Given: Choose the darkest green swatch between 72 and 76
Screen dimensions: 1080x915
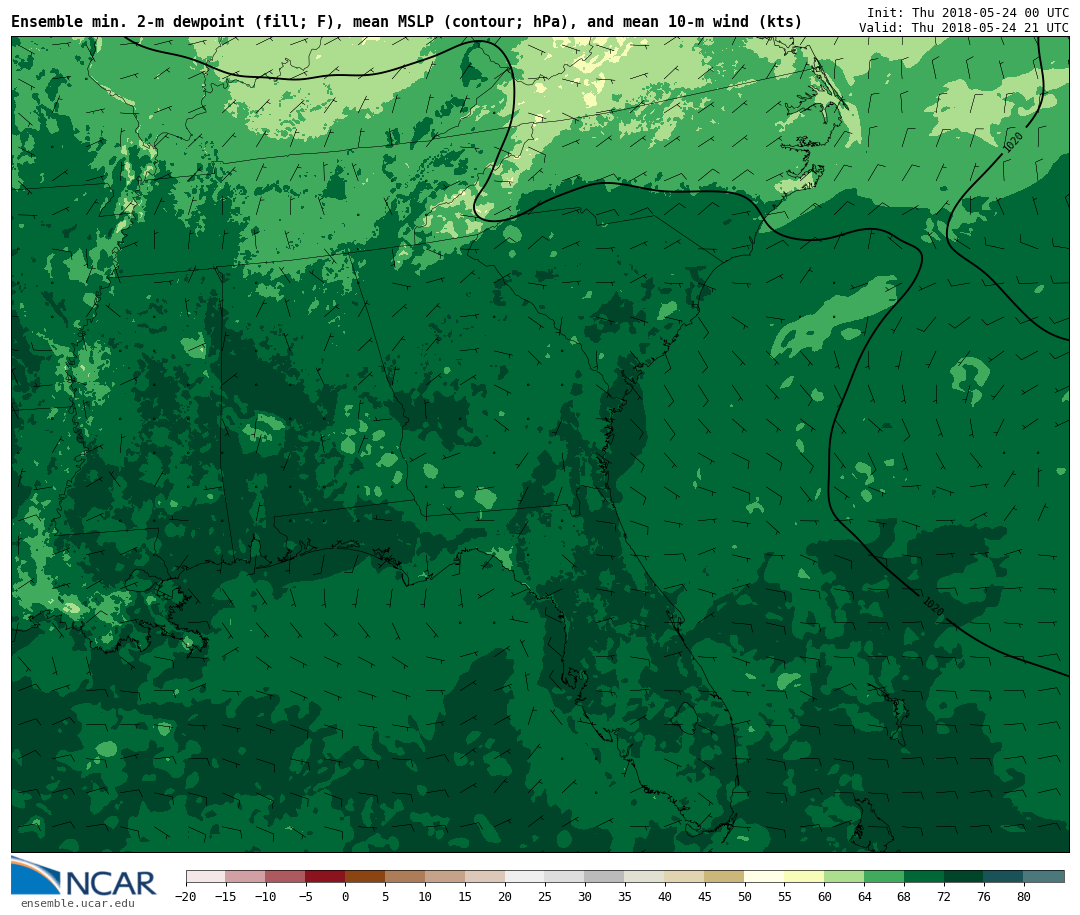Looking at the screenshot, I should [x=964, y=876].
